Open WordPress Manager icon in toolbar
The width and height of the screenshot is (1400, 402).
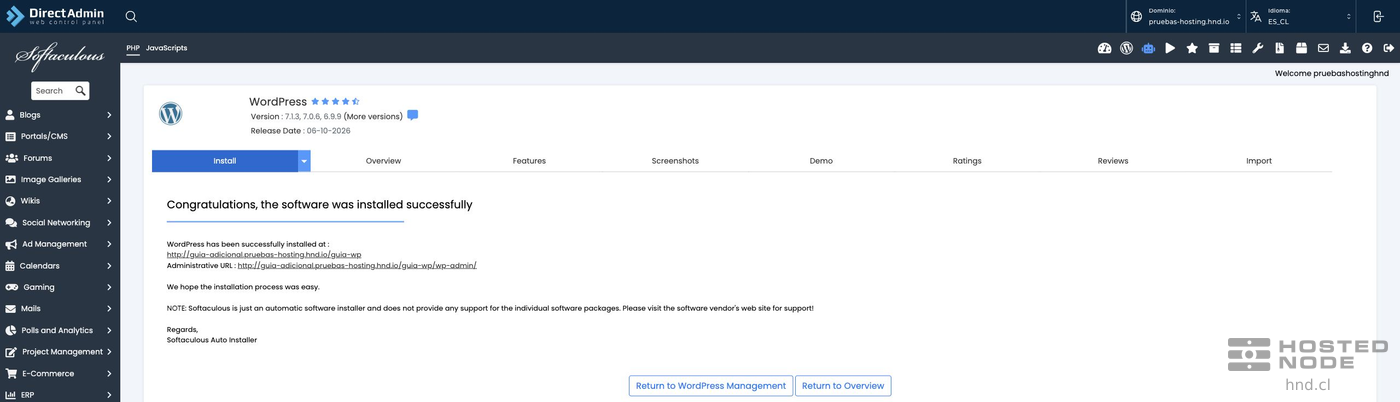pyautogui.click(x=1126, y=48)
